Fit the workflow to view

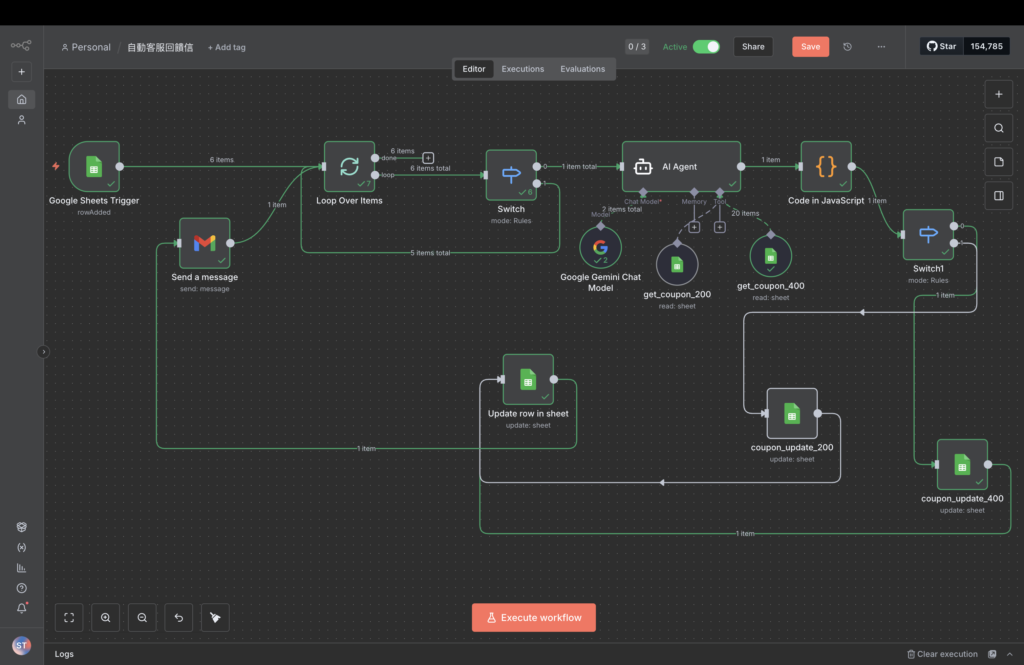tap(69, 618)
